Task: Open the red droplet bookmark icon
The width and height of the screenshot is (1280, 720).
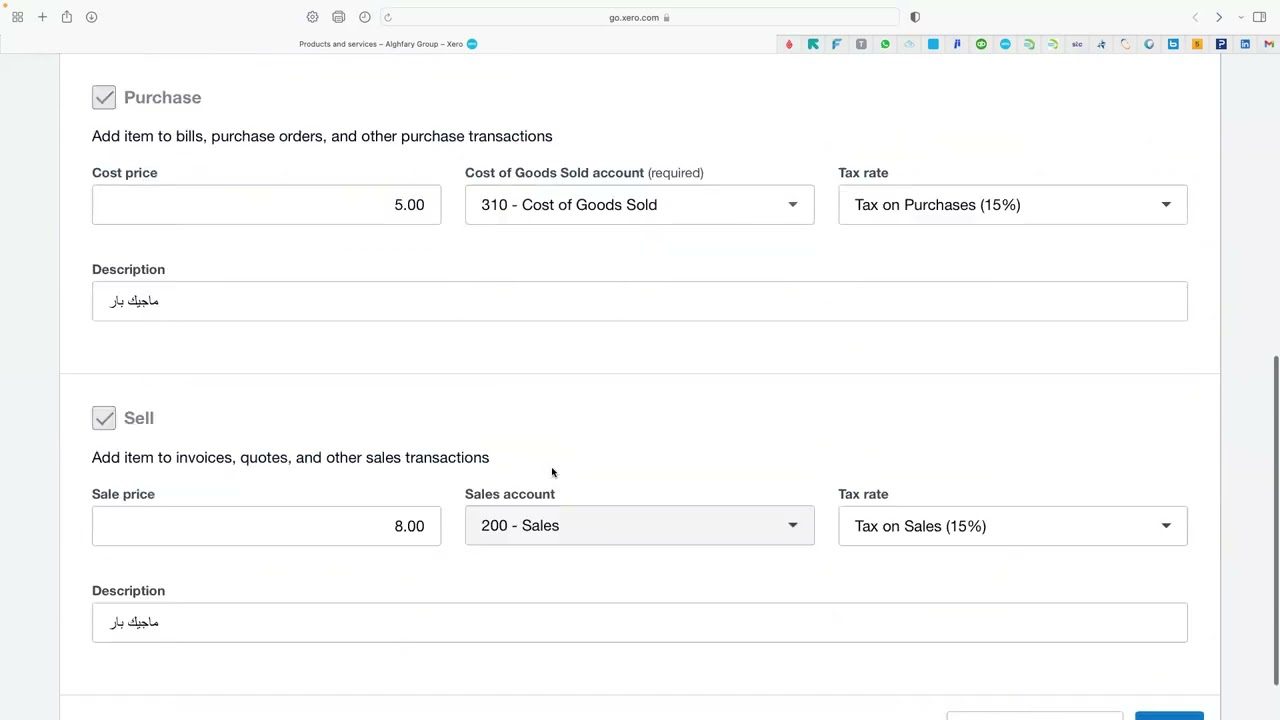Action: point(789,44)
